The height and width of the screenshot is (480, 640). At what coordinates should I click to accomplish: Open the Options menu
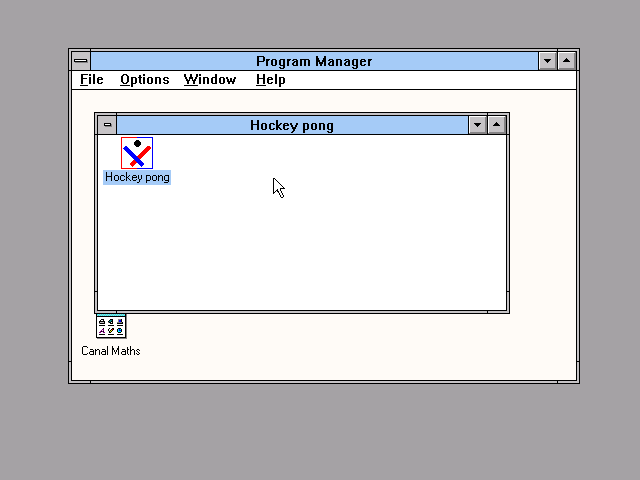(144, 80)
